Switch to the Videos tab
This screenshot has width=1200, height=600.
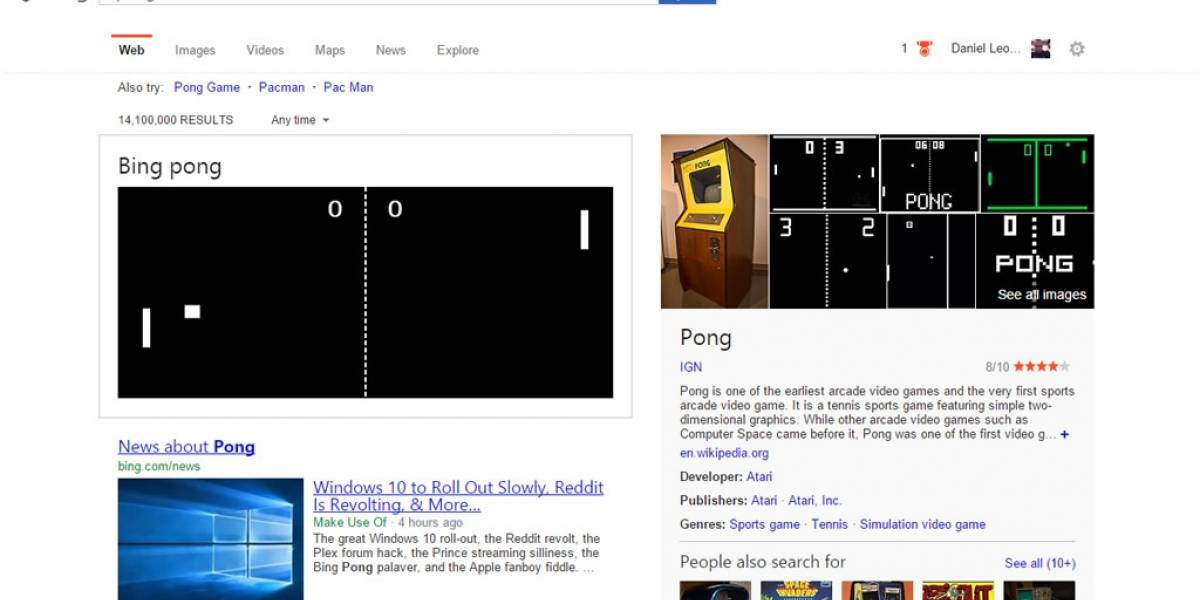[x=265, y=50]
